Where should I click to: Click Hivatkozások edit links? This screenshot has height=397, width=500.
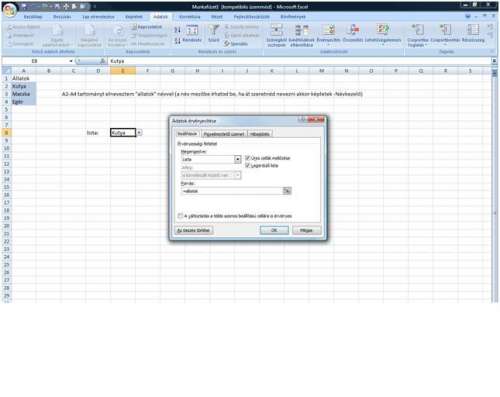pyautogui.click(x=147, y=44)
